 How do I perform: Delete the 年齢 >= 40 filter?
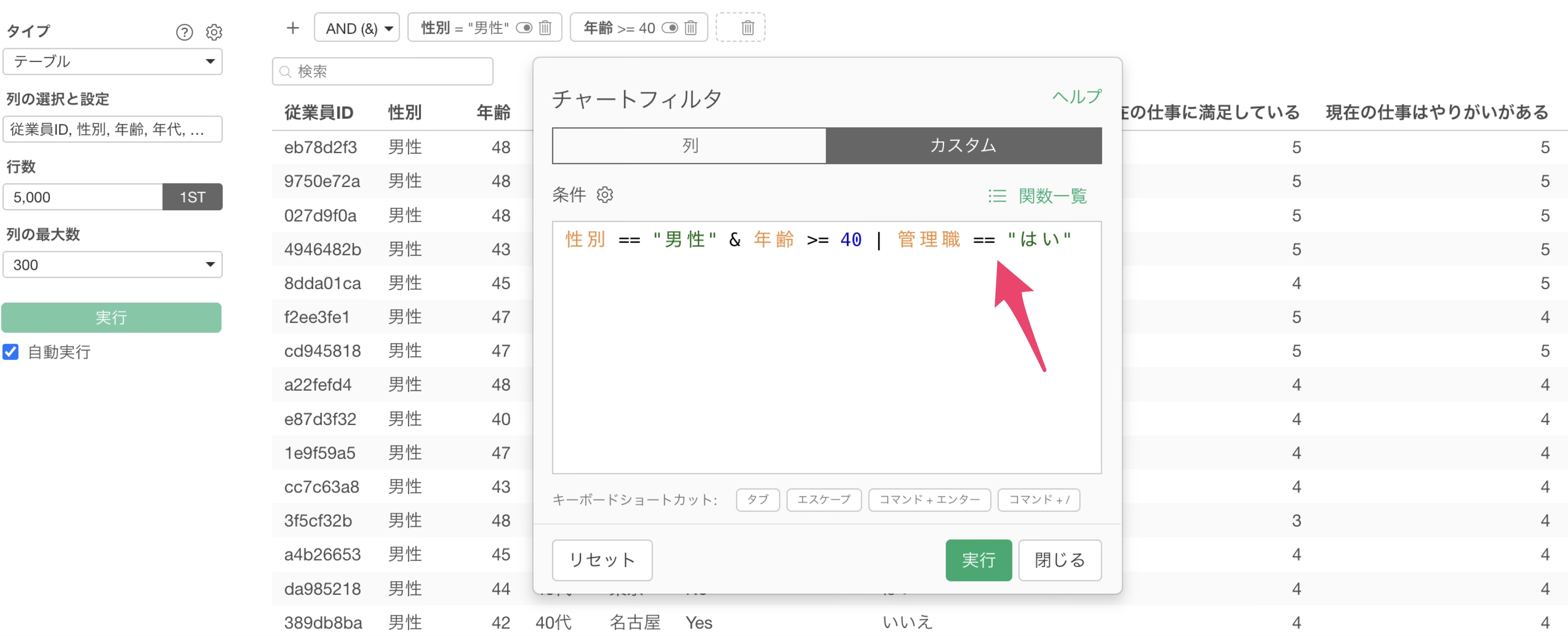pyautogui.click(x=690, y=28)
